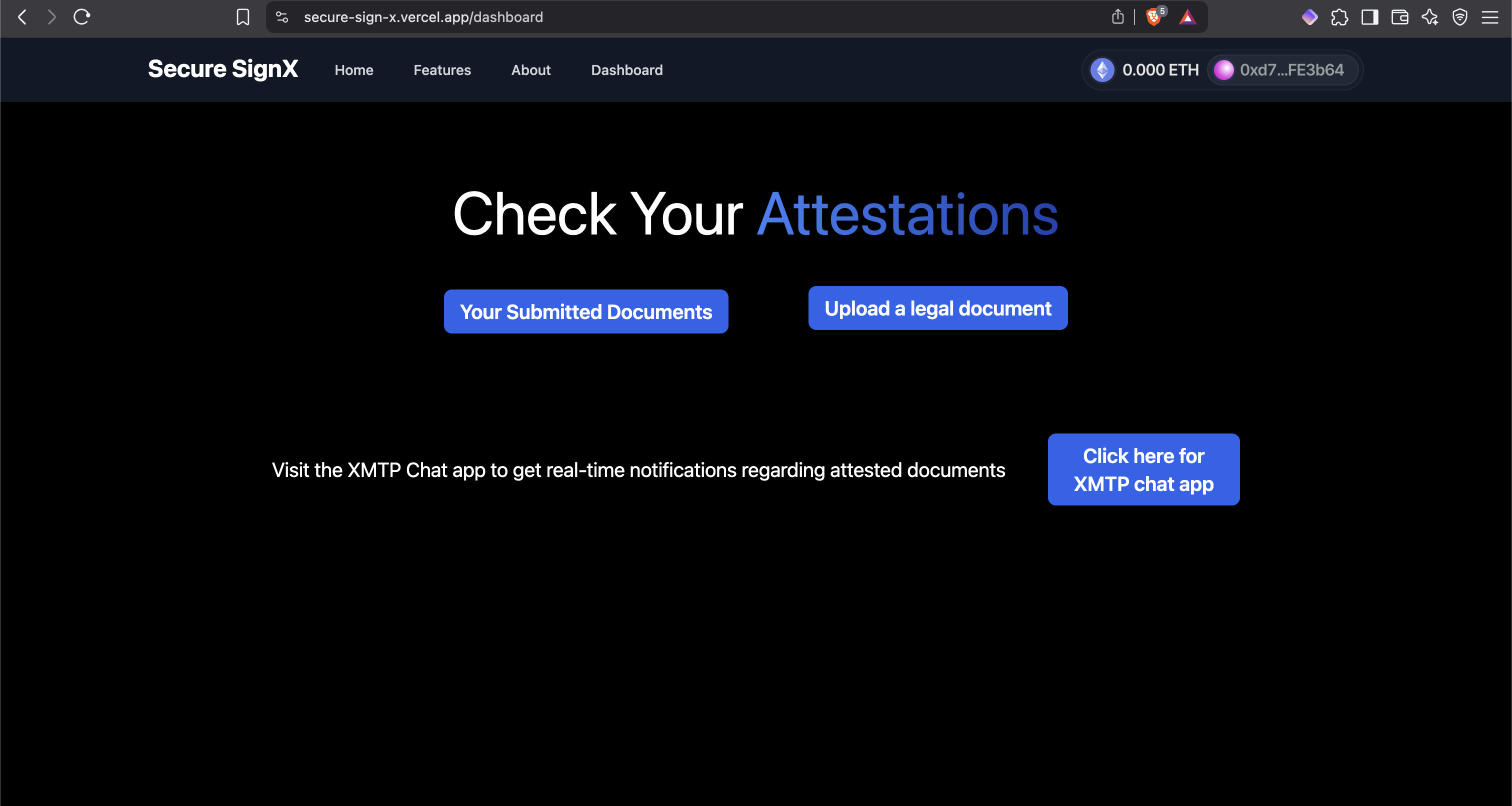Click Your Submitted Documents button
The image size is (1512, 806).
pos(586,311)
